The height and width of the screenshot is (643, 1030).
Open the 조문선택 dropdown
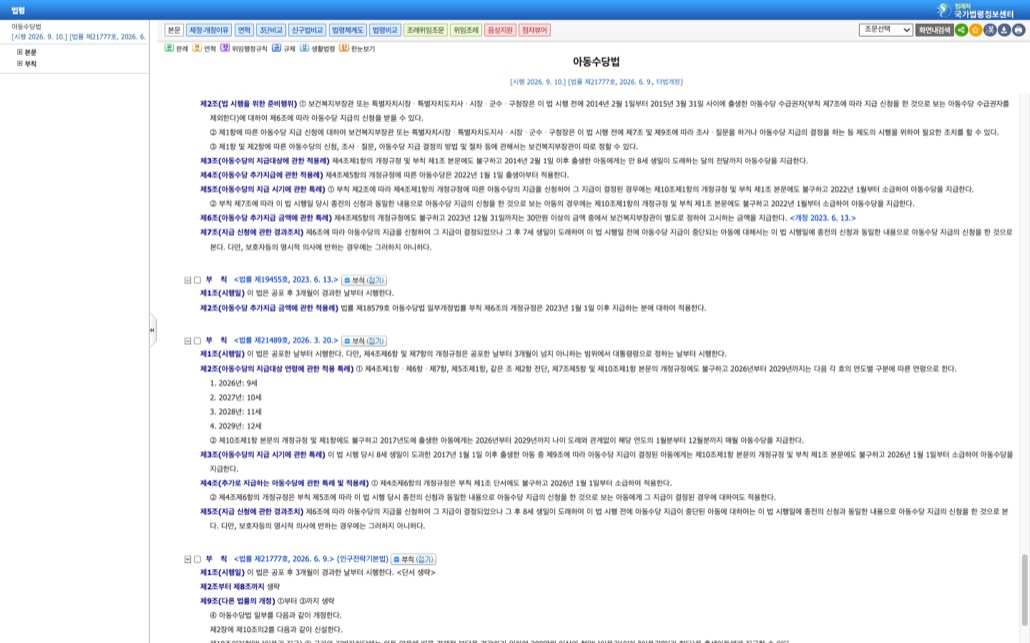(x=885, y=30)
